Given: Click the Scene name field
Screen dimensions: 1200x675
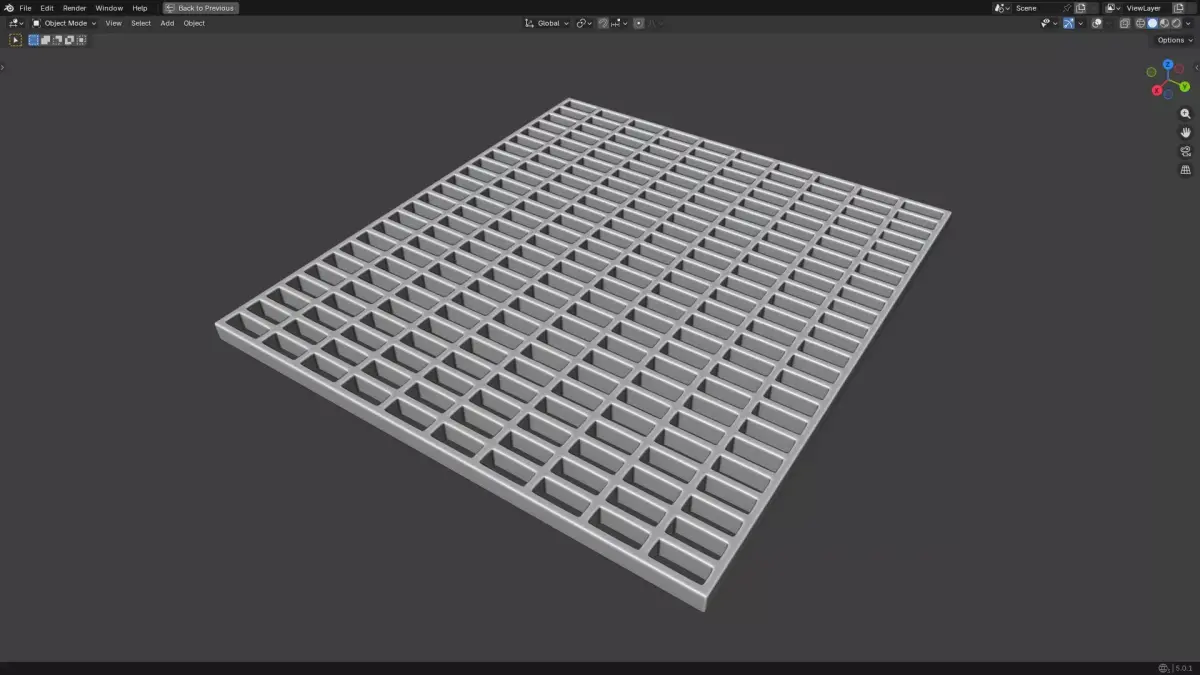Looking at the screenshot, I should (1037, 8).
